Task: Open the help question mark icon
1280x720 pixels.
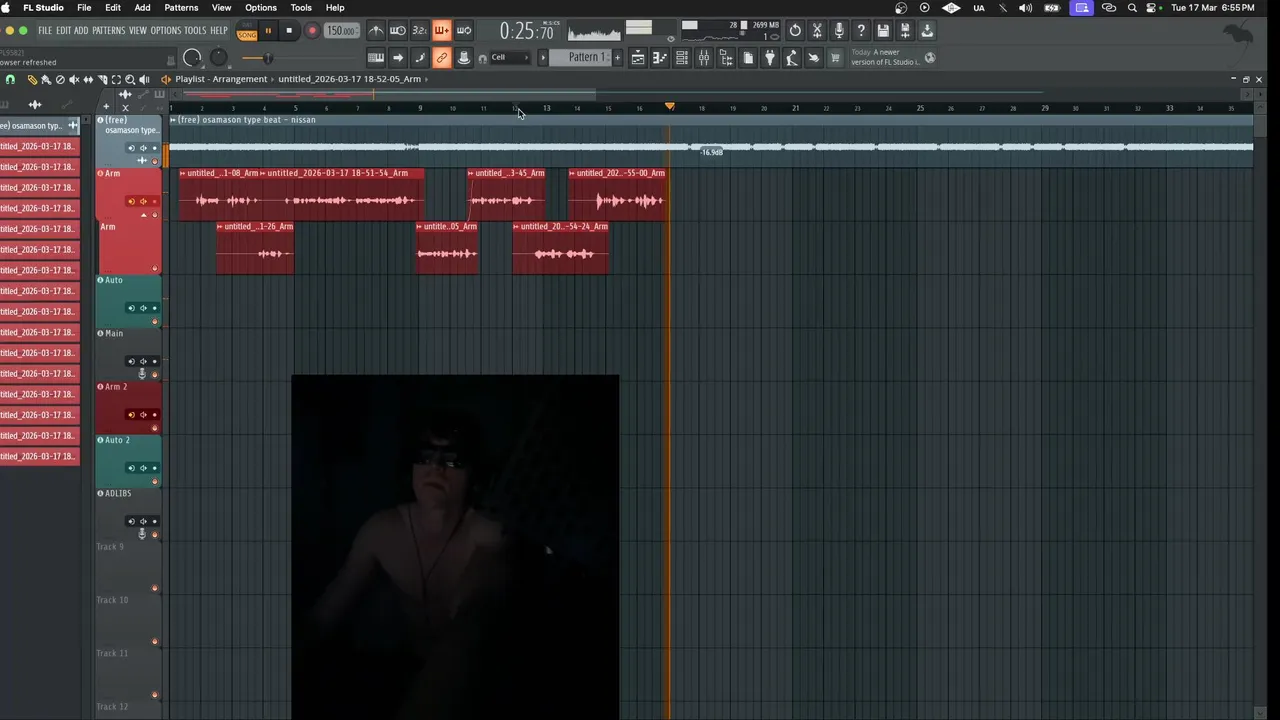Action: [861, 31]
